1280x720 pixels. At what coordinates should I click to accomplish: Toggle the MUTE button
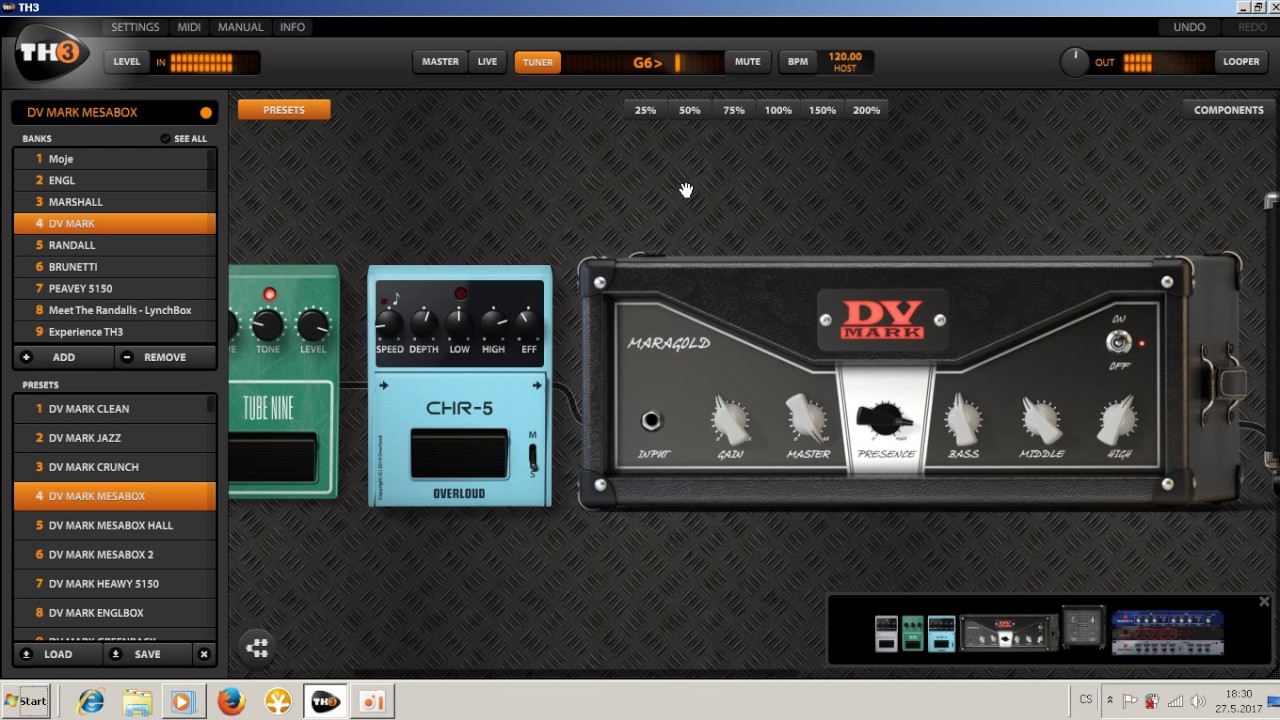tap(748, 62)
